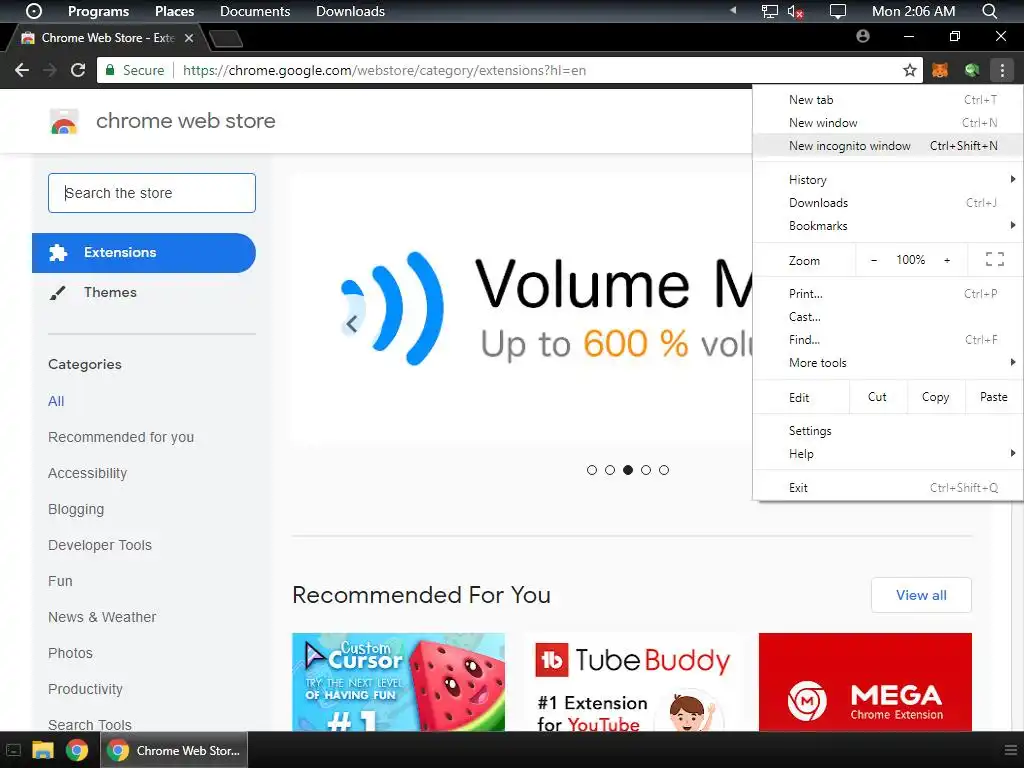Choose New window from Chrome menu
Image resolution: width=1024 pixels, height=768 pixels.
point(888,123)
